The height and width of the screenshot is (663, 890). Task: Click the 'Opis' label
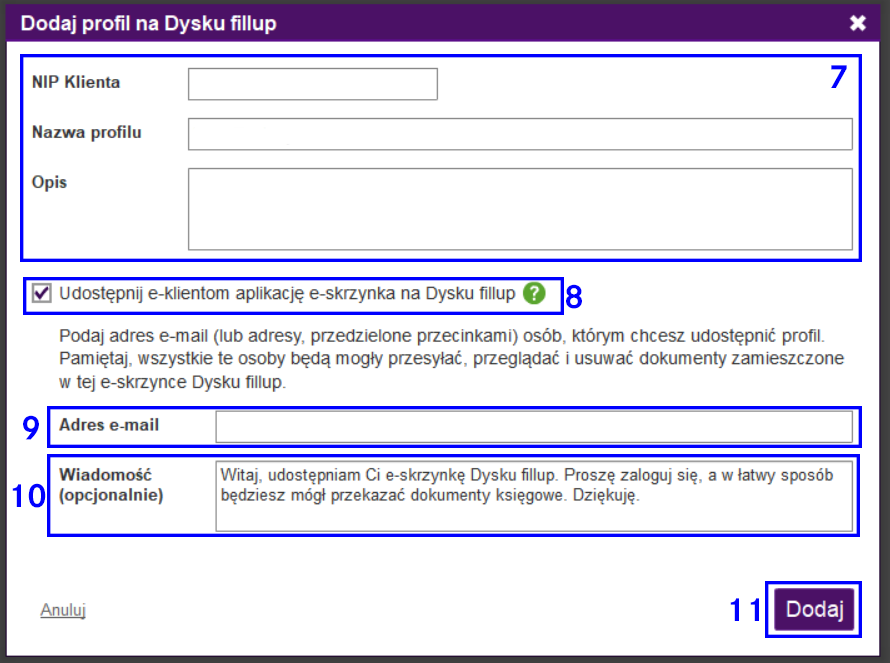(49, 183)
